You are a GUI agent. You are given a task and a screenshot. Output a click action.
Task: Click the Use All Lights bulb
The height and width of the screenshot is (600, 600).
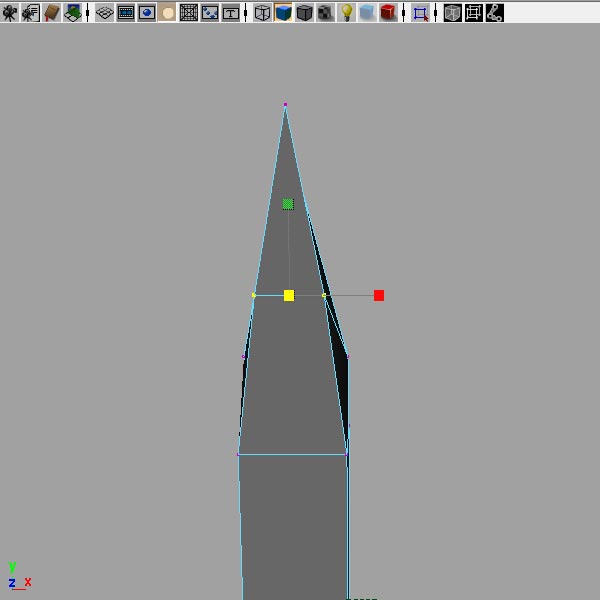coord(346,13)
